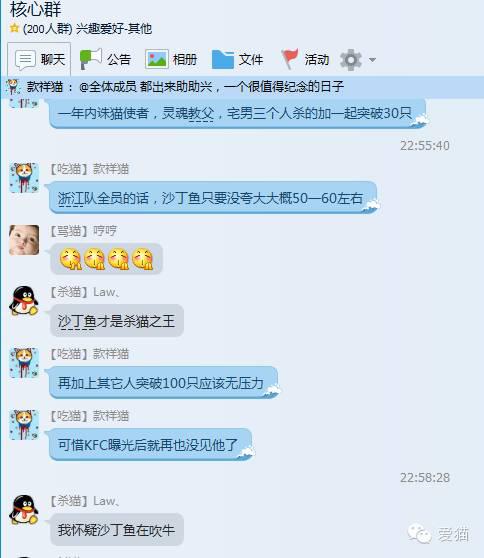Click the blue folder icon

pos(223,59)
